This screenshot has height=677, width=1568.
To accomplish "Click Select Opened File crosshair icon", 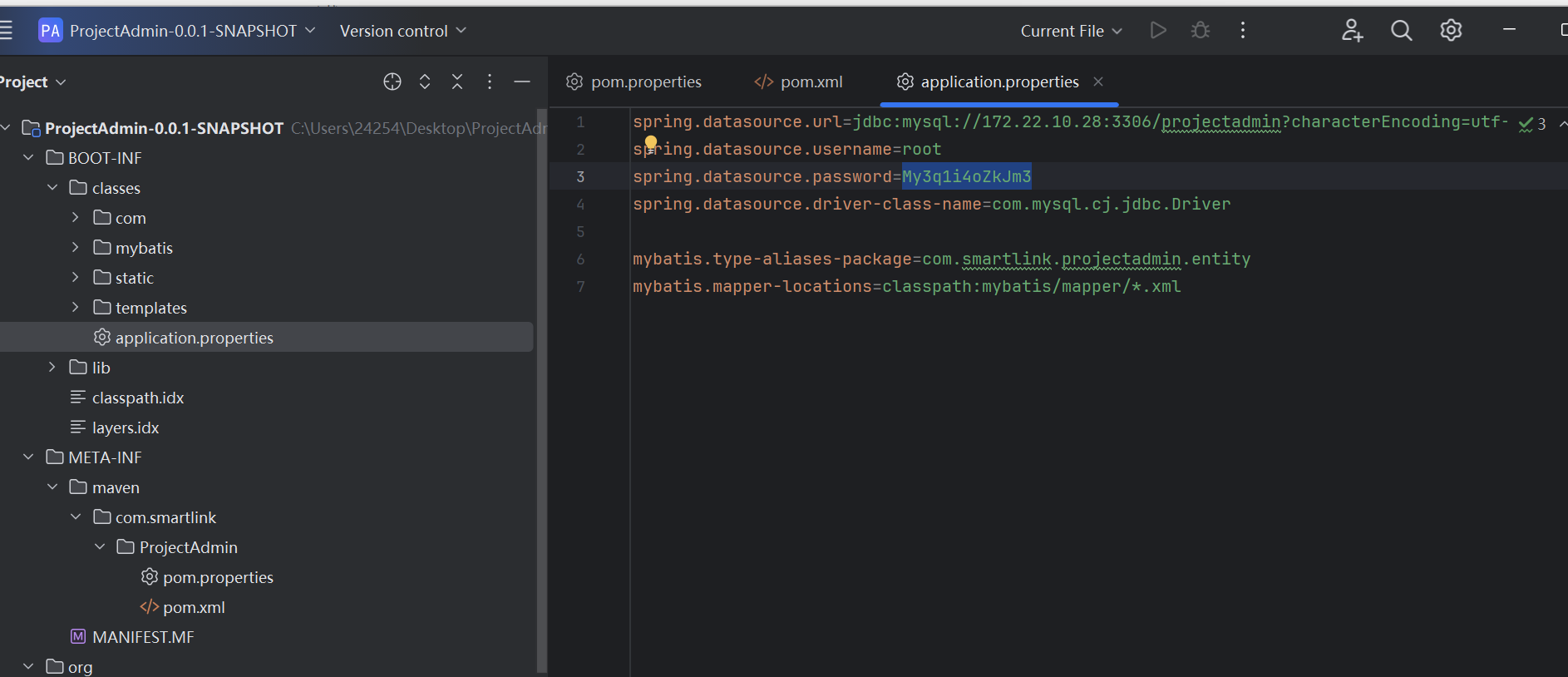I will coord(392,82).
